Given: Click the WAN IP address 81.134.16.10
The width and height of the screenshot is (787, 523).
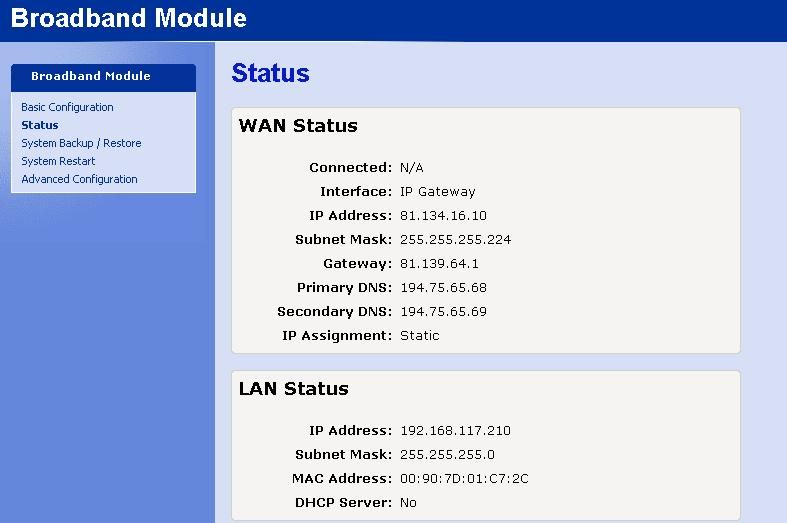Looking at the screenshot, I should click(443, 216).
